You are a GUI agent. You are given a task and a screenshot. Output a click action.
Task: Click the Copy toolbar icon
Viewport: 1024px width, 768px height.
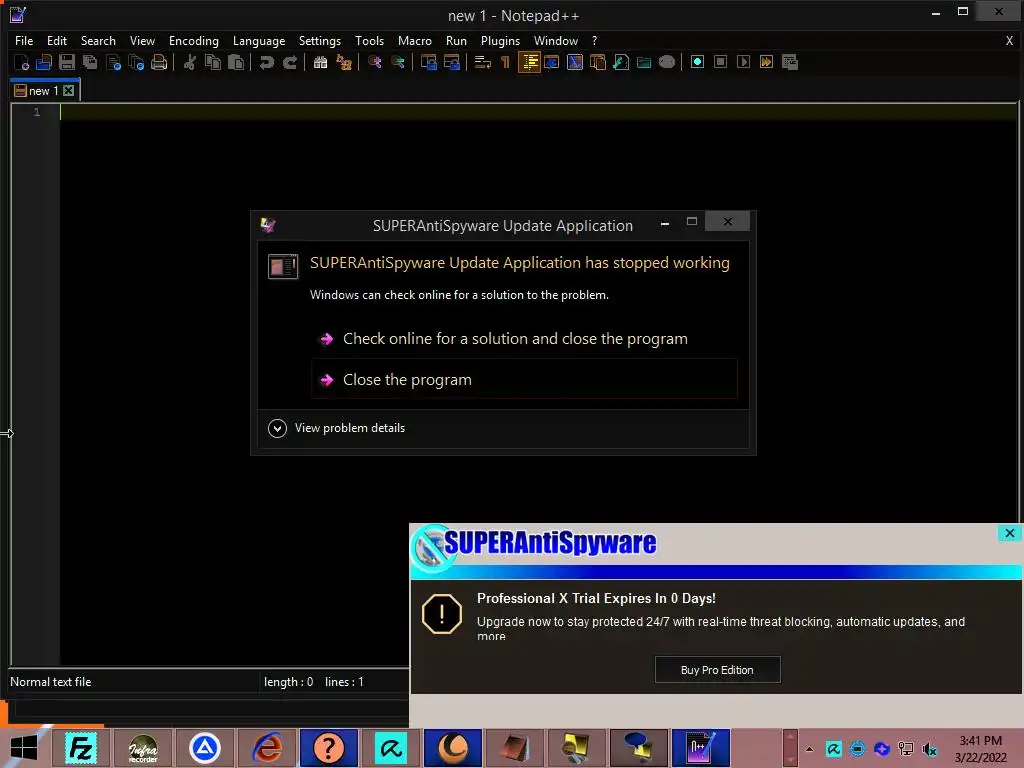[213, 63]
